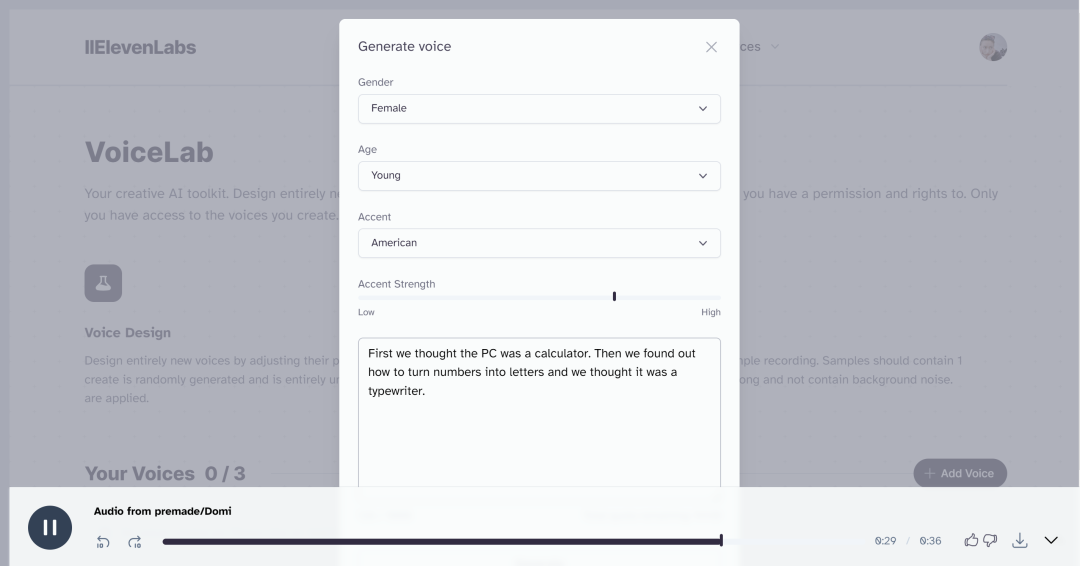Open the user profile avatar
Screen dimensions: 1080x566
pos(993,47)
